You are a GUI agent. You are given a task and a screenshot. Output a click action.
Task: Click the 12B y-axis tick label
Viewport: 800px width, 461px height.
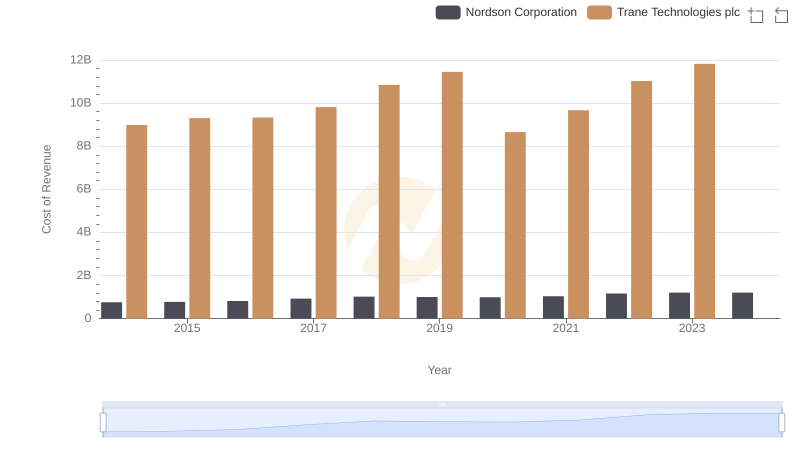(x=80, y=60)
